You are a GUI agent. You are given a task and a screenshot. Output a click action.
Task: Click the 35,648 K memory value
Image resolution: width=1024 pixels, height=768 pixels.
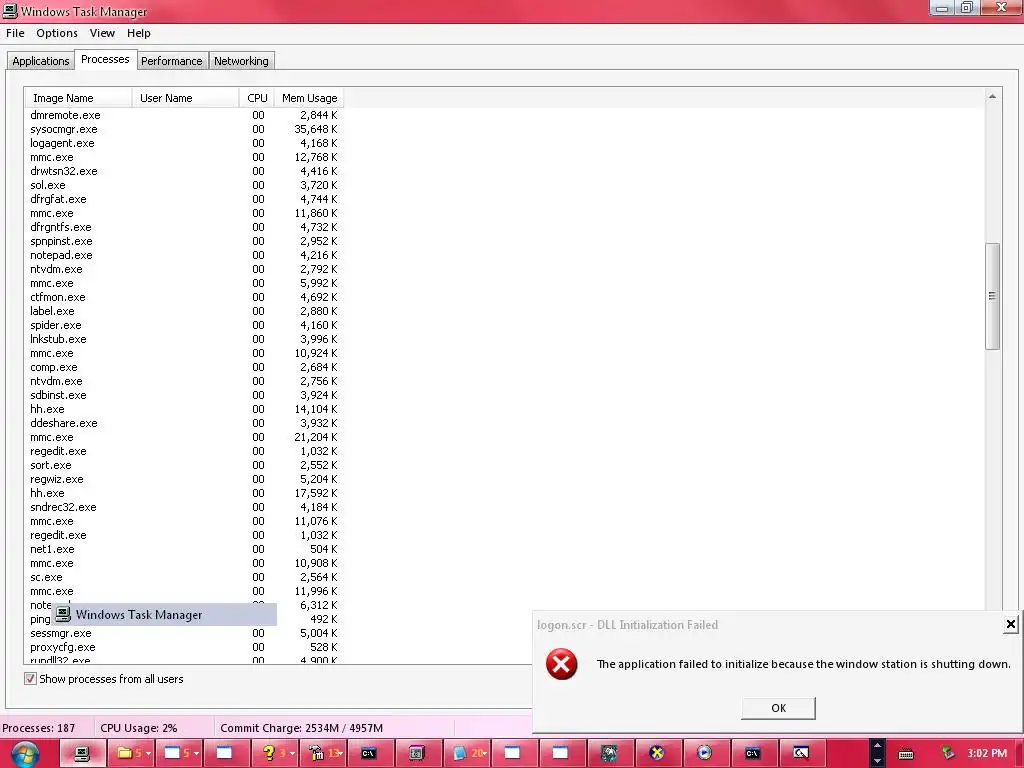315,129
